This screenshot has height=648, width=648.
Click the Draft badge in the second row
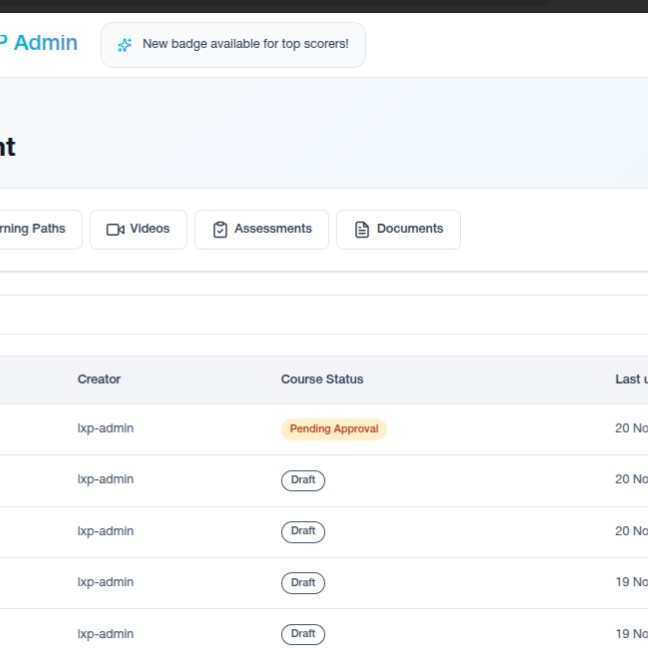[x=303, y=480]
